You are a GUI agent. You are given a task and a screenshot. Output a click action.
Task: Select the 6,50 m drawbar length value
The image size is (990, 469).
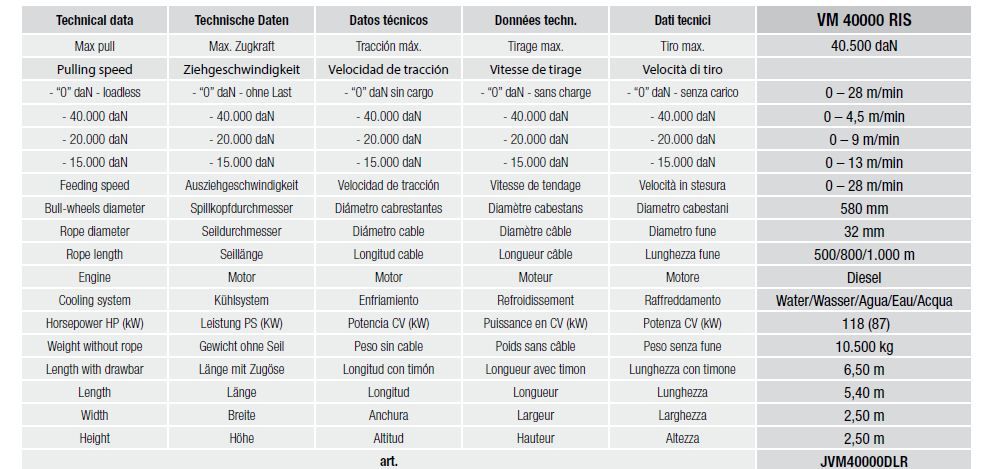point(864,369)
